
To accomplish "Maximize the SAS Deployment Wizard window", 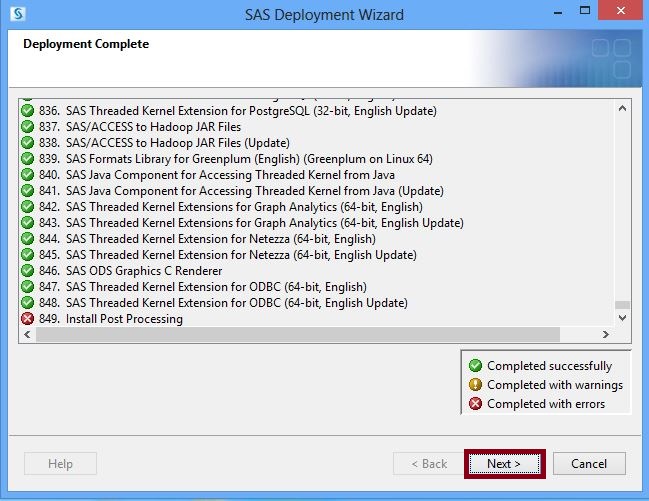I will [585, 10].
